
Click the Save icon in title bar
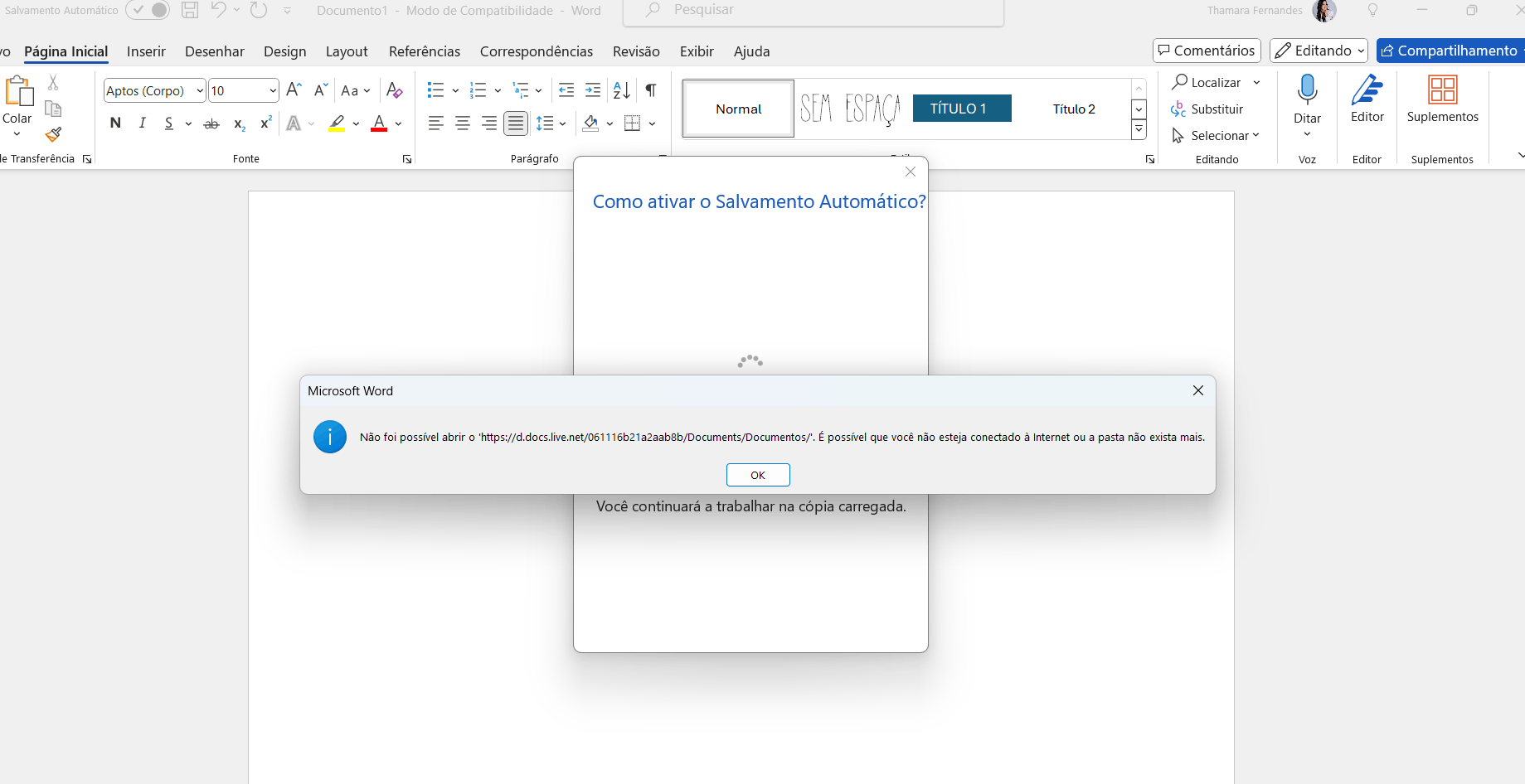click(190, 10)
